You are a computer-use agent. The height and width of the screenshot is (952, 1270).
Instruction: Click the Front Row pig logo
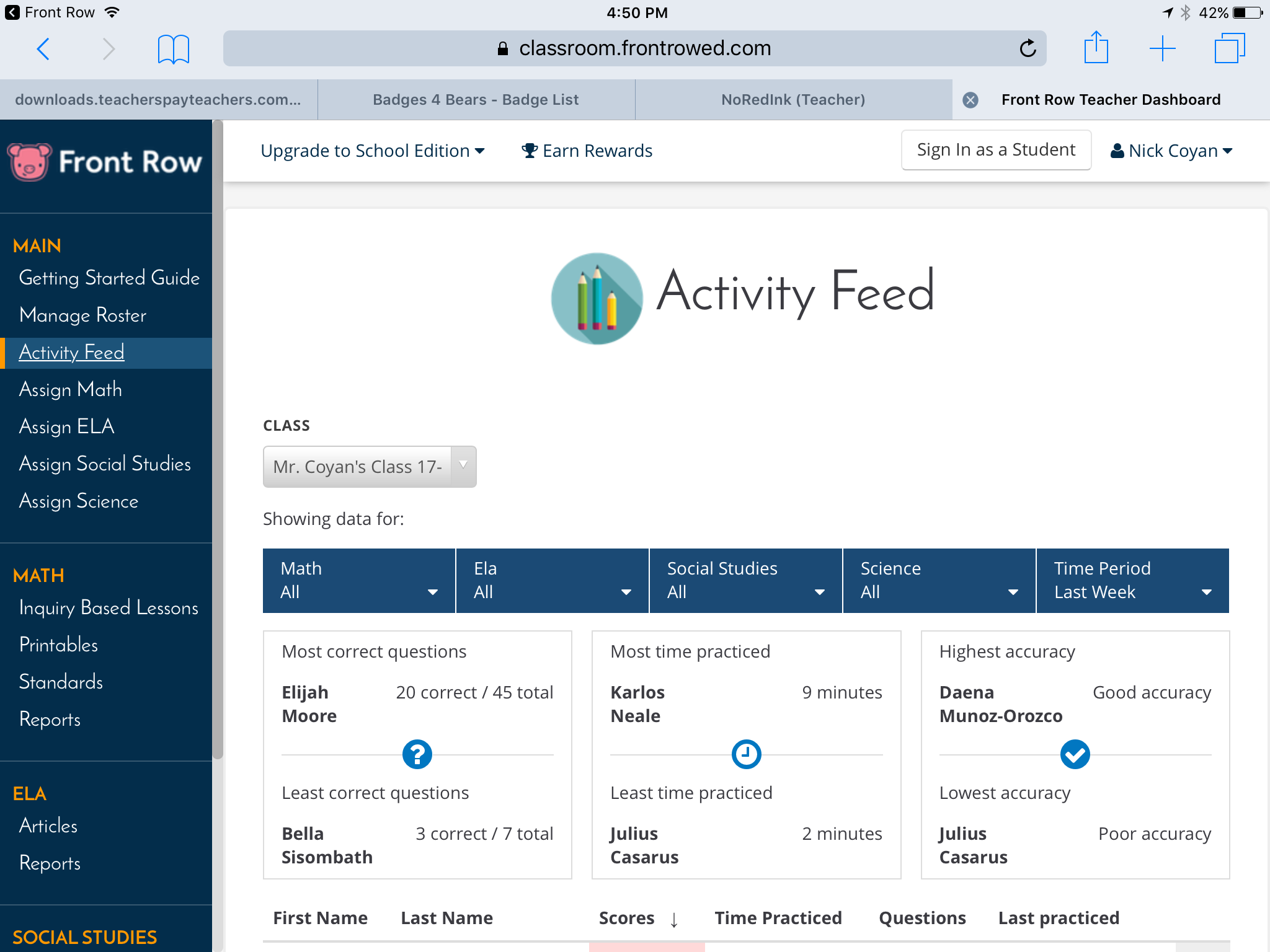click(x=30, y=162)
